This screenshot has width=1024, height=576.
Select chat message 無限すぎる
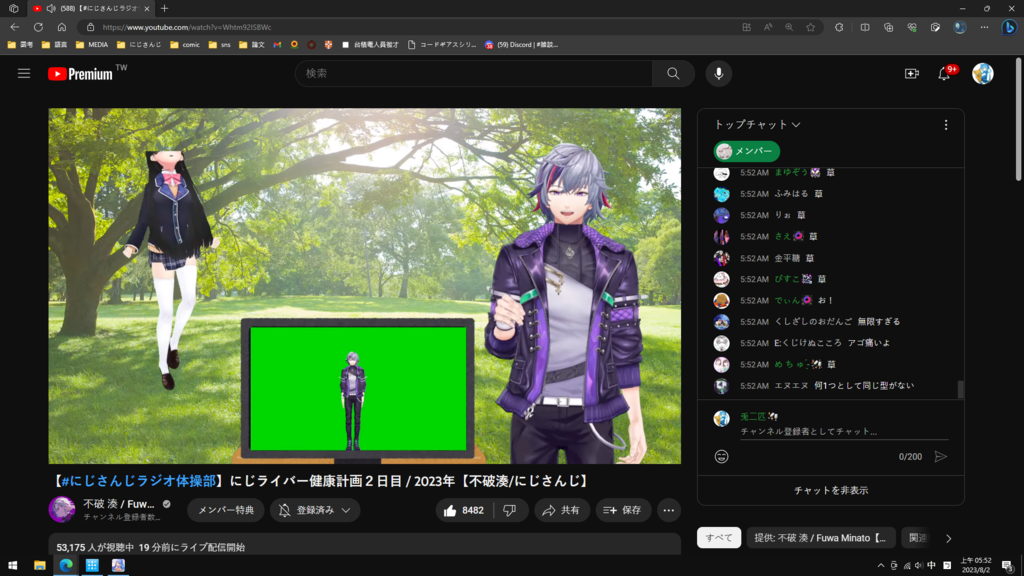coord(878,322)
